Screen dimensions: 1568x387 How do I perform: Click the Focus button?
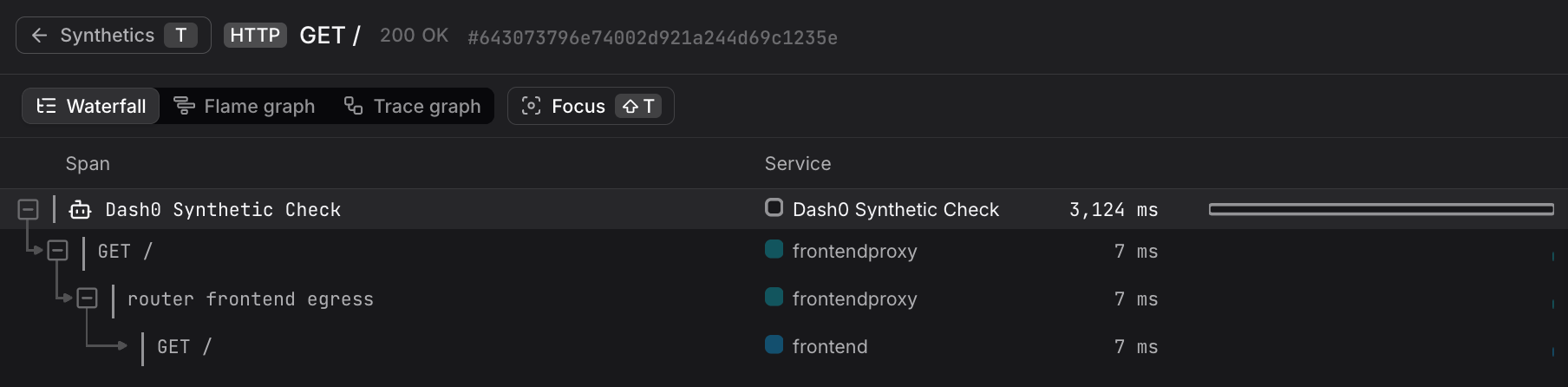pyautogui.click(x=591, y=106)
